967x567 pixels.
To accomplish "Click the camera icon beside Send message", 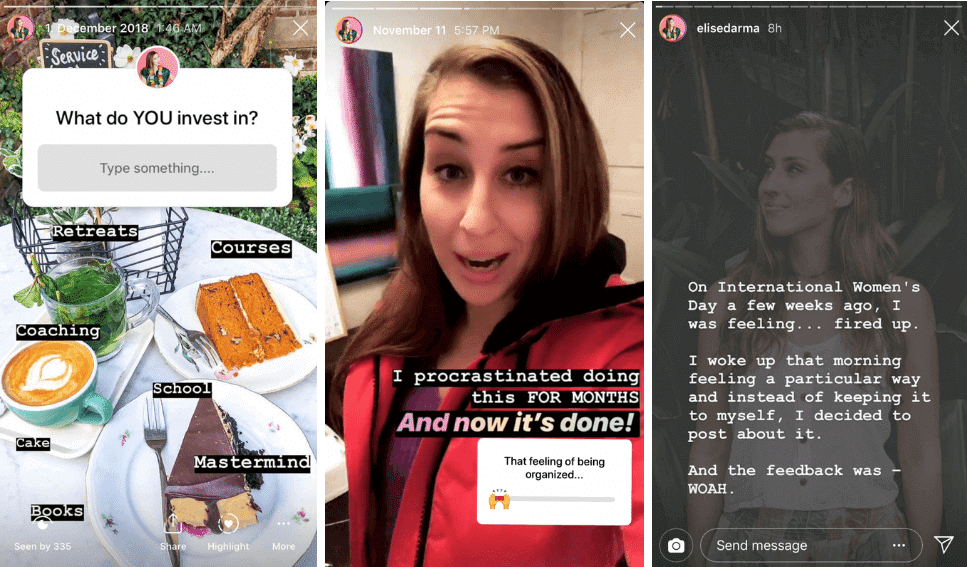I will 676,545.
